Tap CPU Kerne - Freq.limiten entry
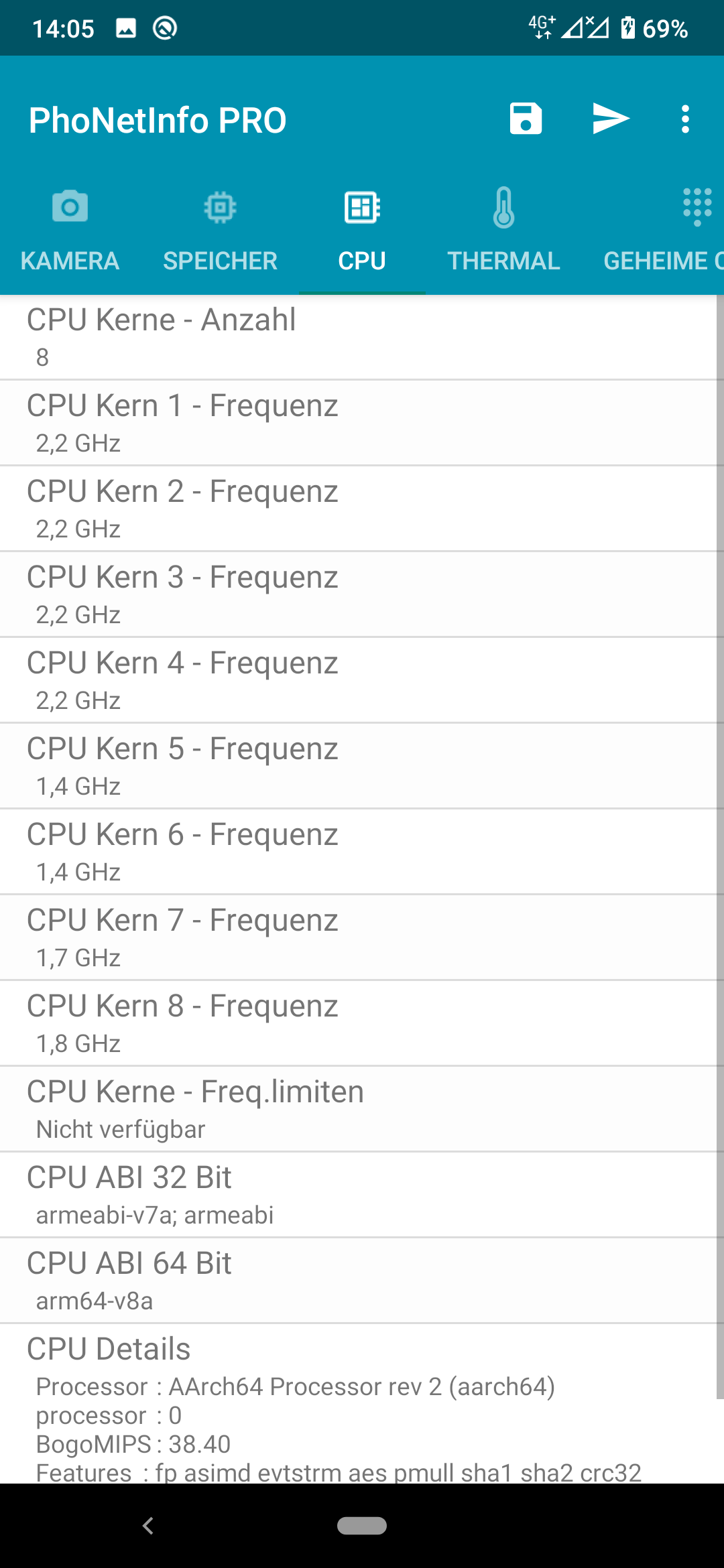The height and width of the screenshot is (1568, 724). (x=355, y=1109)
